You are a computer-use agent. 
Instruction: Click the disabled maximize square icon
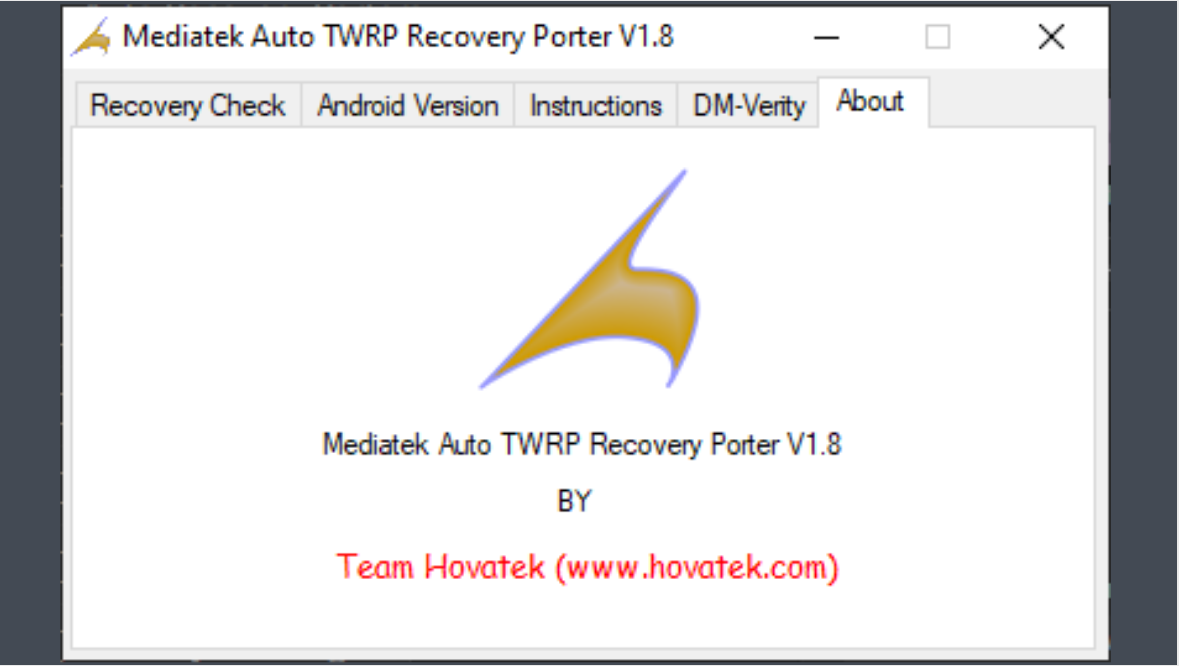tap(938, 37)
